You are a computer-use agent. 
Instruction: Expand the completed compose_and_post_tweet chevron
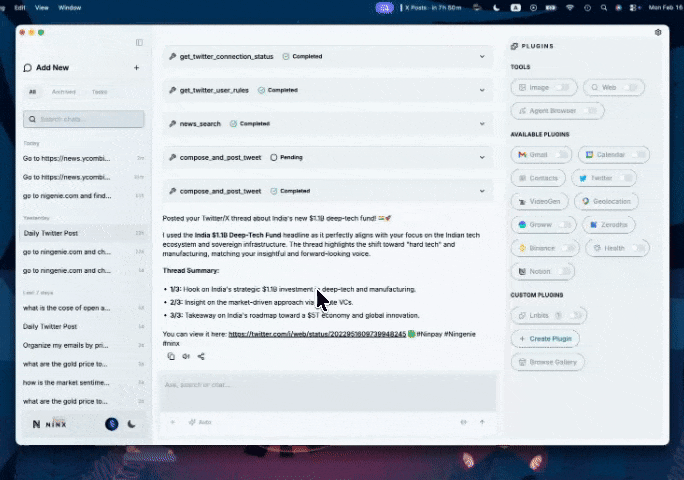click(482, 191)
